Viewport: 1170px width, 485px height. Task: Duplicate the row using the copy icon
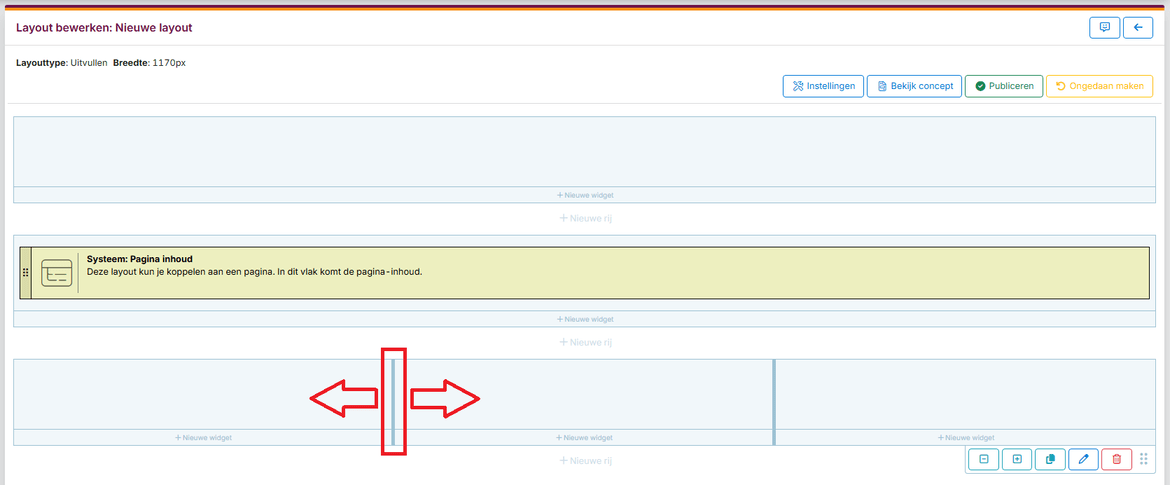click(1050, 459)
